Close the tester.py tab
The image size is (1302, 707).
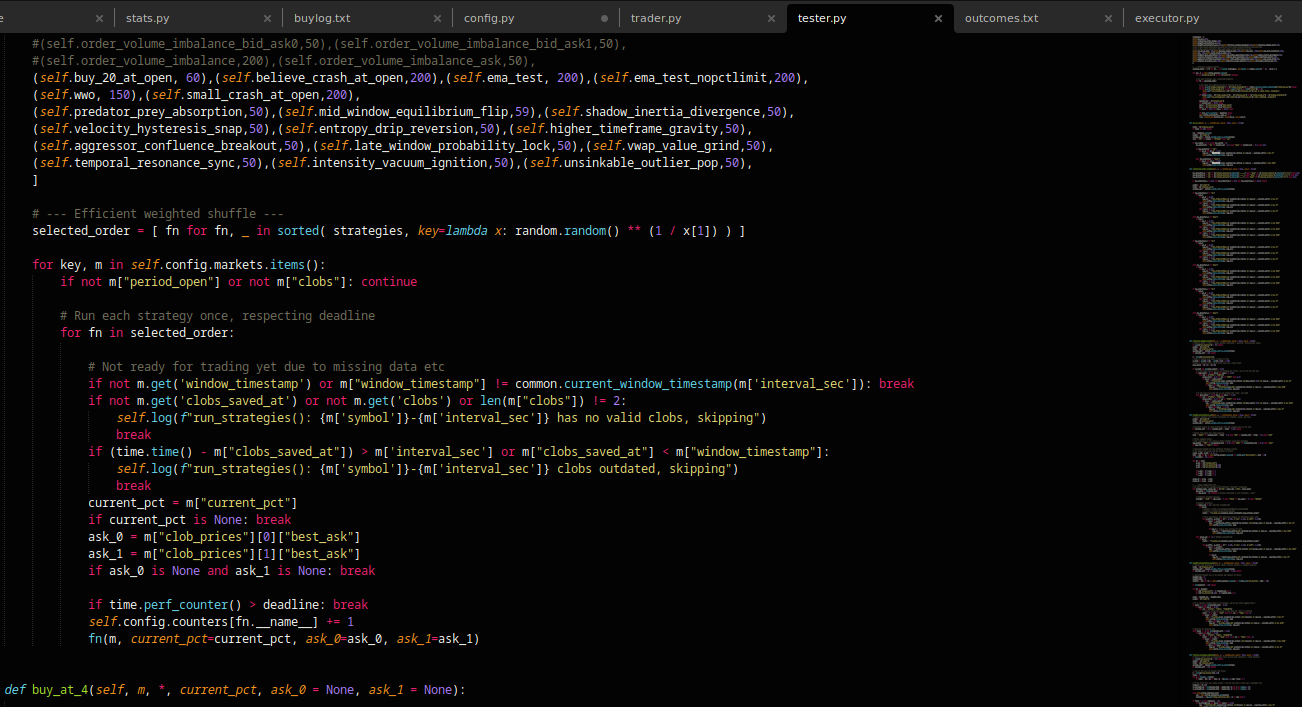(938, 18)
